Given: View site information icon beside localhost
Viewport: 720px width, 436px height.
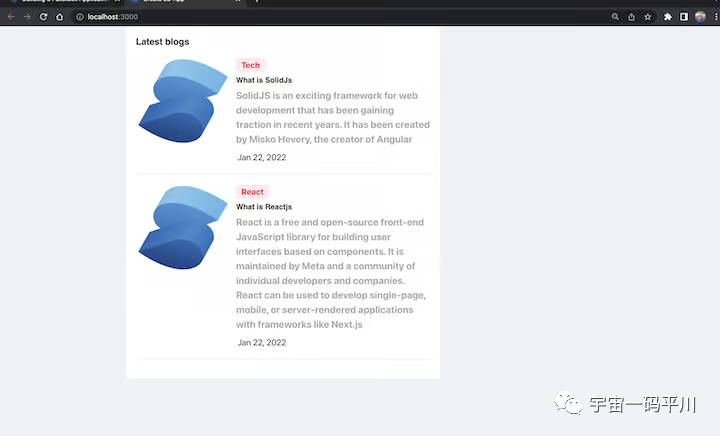Looking at the screenshot, I should click(x=80, y=17).
